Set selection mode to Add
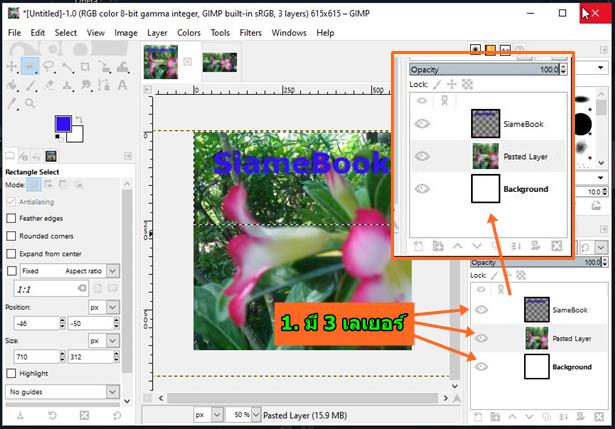 (x=49, y=184)
